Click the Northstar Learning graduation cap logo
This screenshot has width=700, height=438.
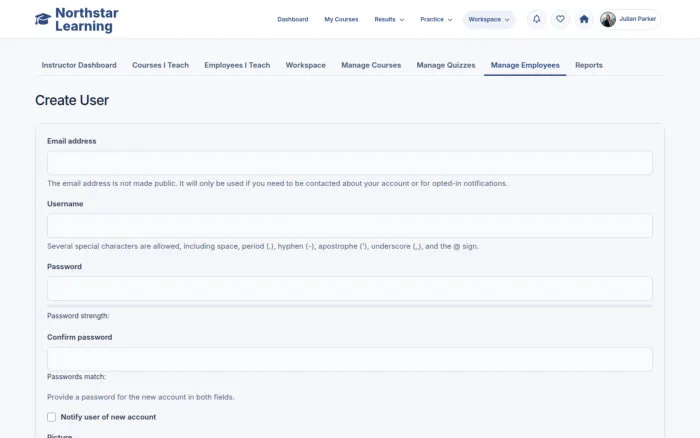click(43, 19)
